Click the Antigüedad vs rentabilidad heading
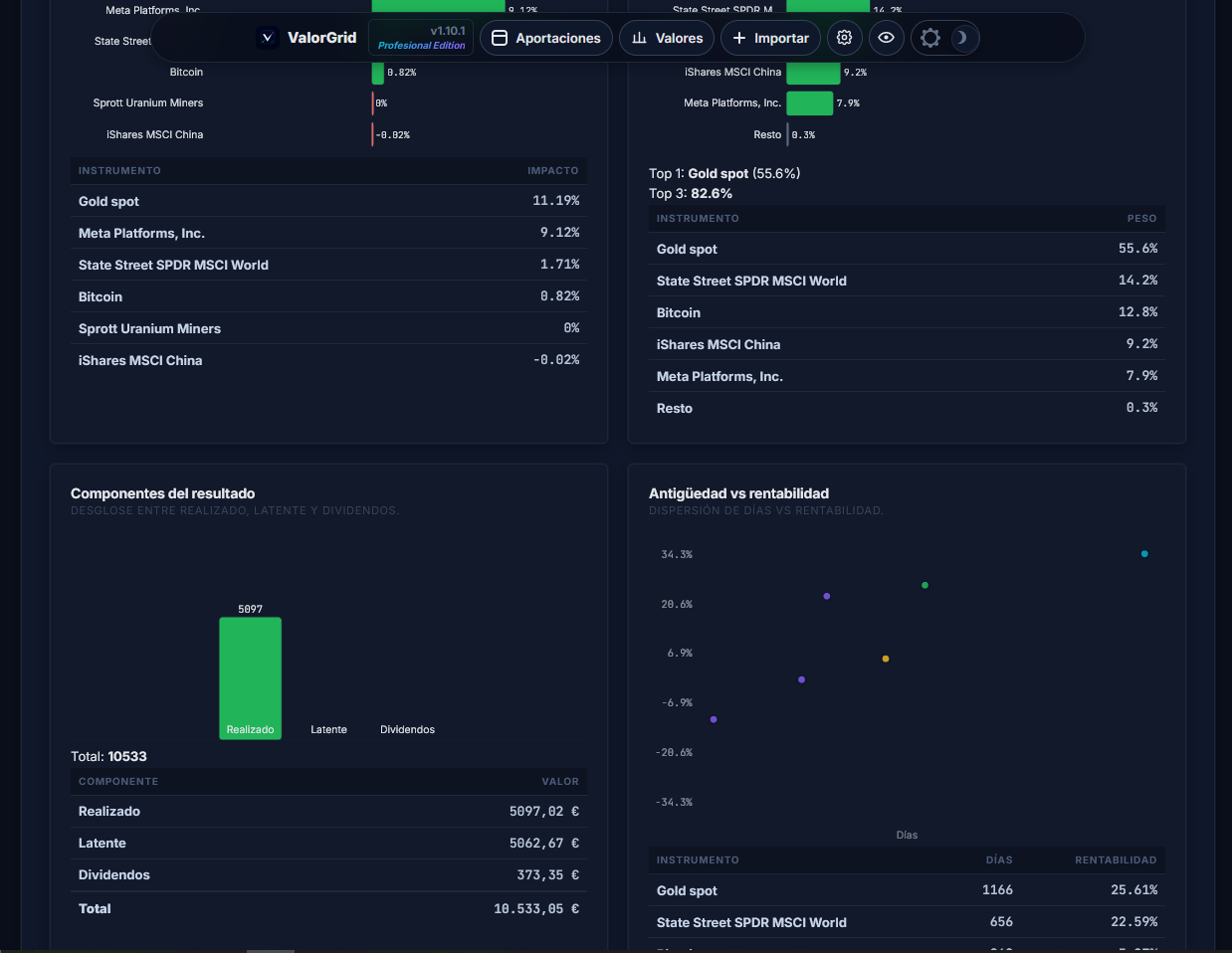This screenshot has height=953, width=1232. pyautogui.click(x=738, y=493)
